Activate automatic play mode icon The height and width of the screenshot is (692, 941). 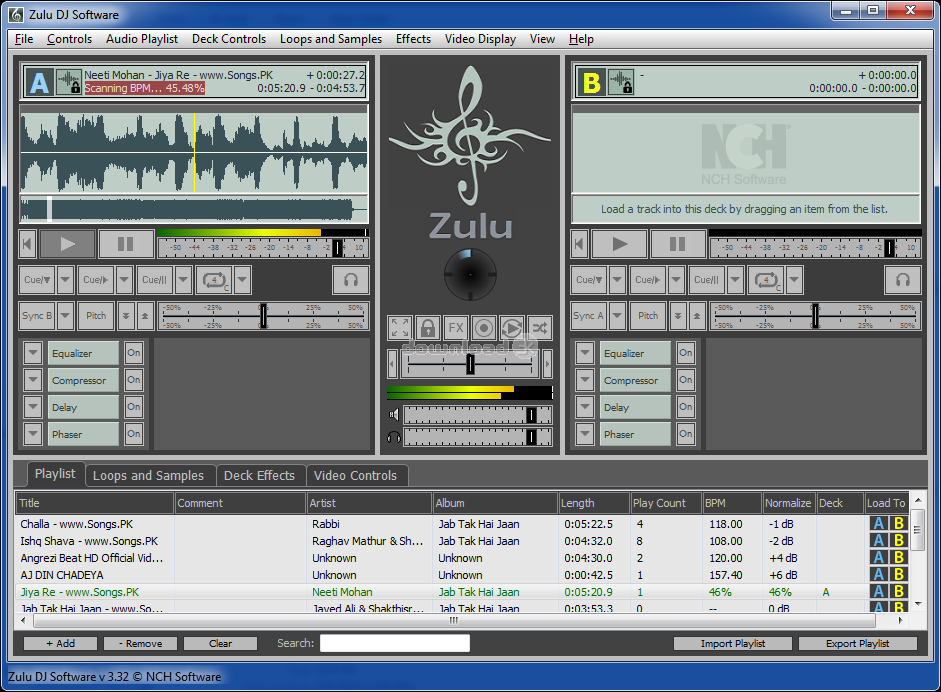pyautogui.click(x=510, y=328)
